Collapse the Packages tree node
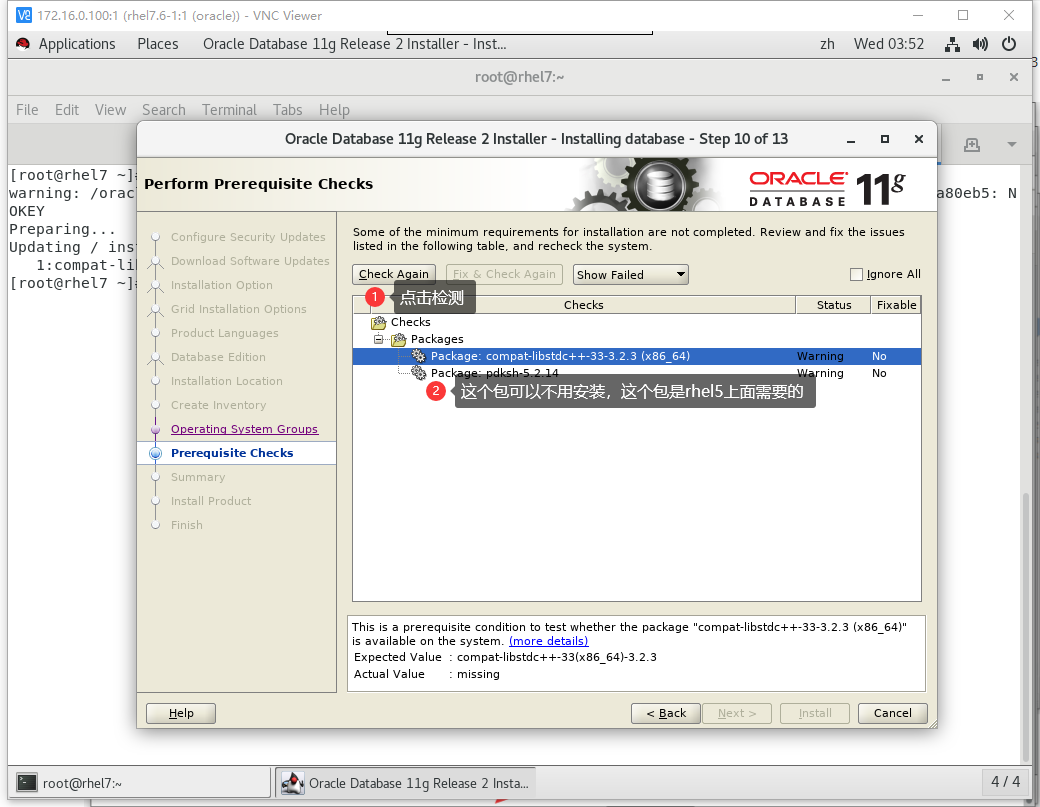1040x807 pixels. pos(378,340)
